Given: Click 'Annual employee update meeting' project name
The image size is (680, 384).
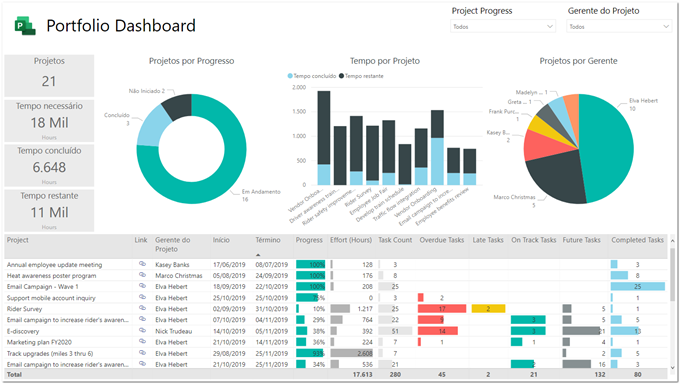Looking at the screenshot, I should pyautogui.click(x=54, y=265).
